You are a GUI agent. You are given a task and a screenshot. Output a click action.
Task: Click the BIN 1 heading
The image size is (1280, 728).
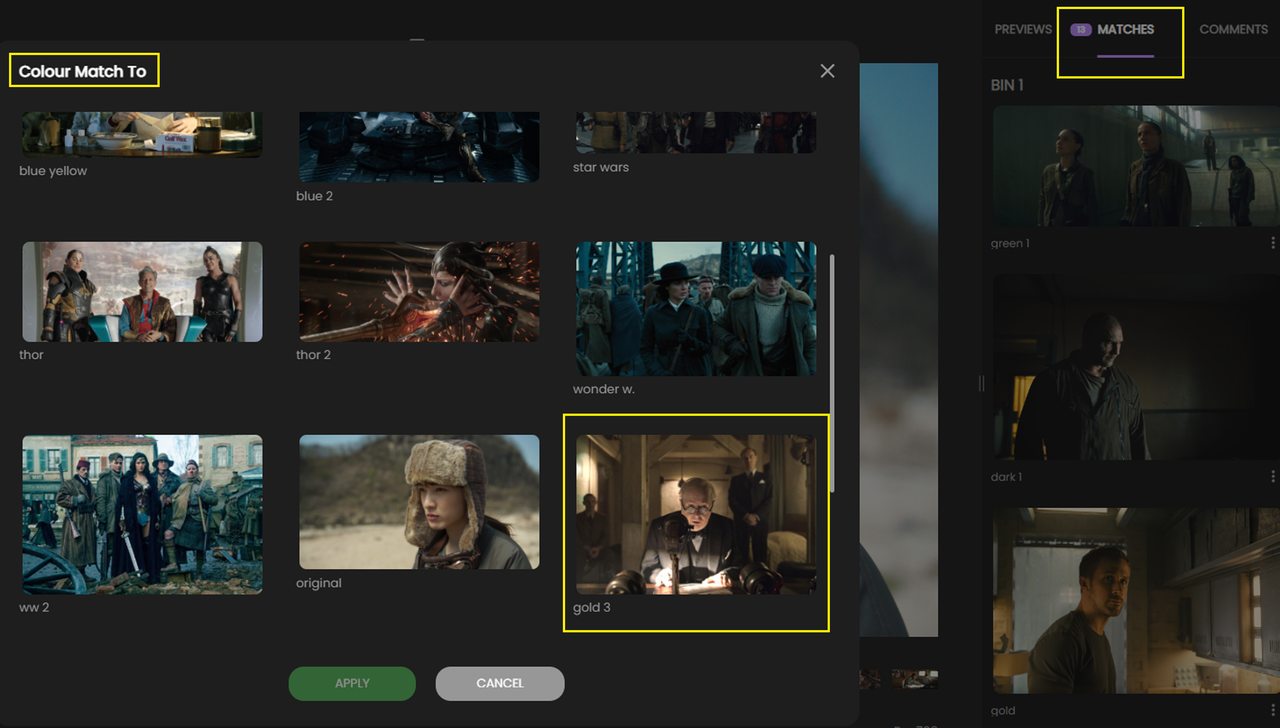pyautogui.click(x=1007, y=85)
